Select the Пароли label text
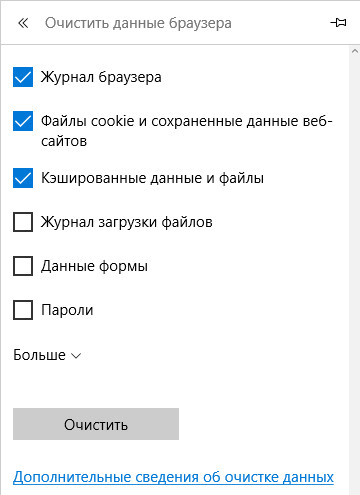This screenshot has height=495, width=360. pos(67,310)
